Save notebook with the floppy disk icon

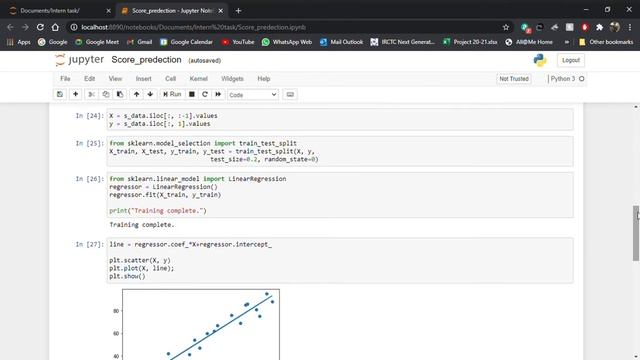[60, 94]
